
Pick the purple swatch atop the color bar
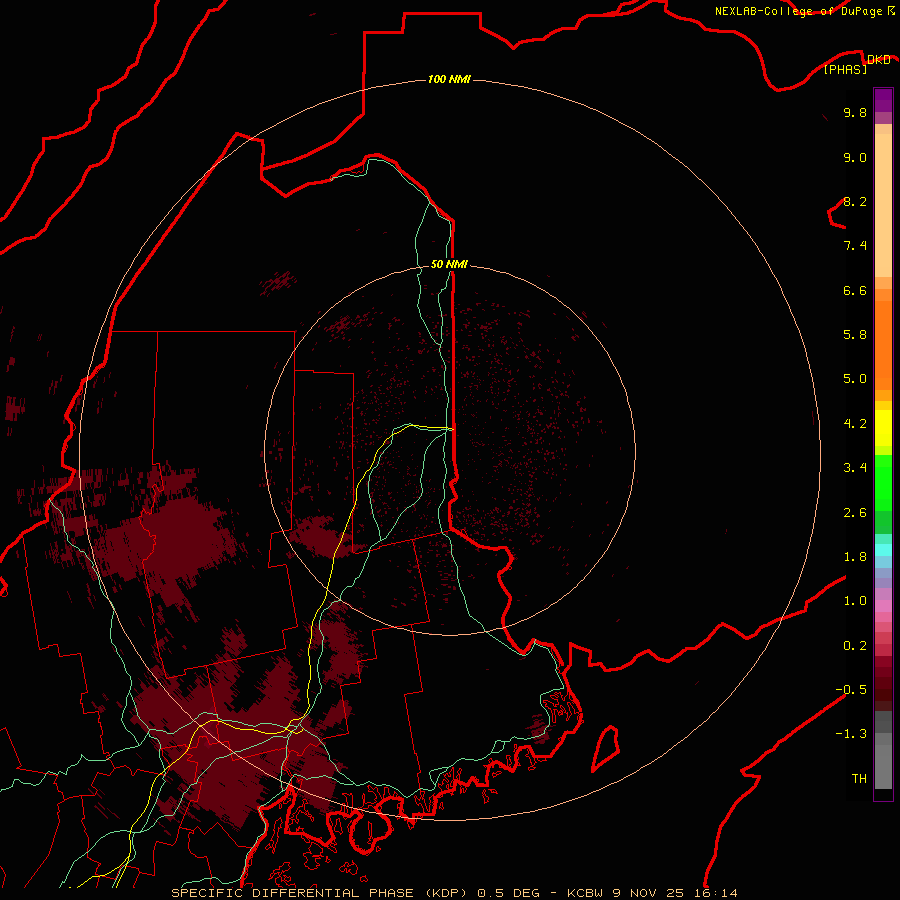(883, 100)
